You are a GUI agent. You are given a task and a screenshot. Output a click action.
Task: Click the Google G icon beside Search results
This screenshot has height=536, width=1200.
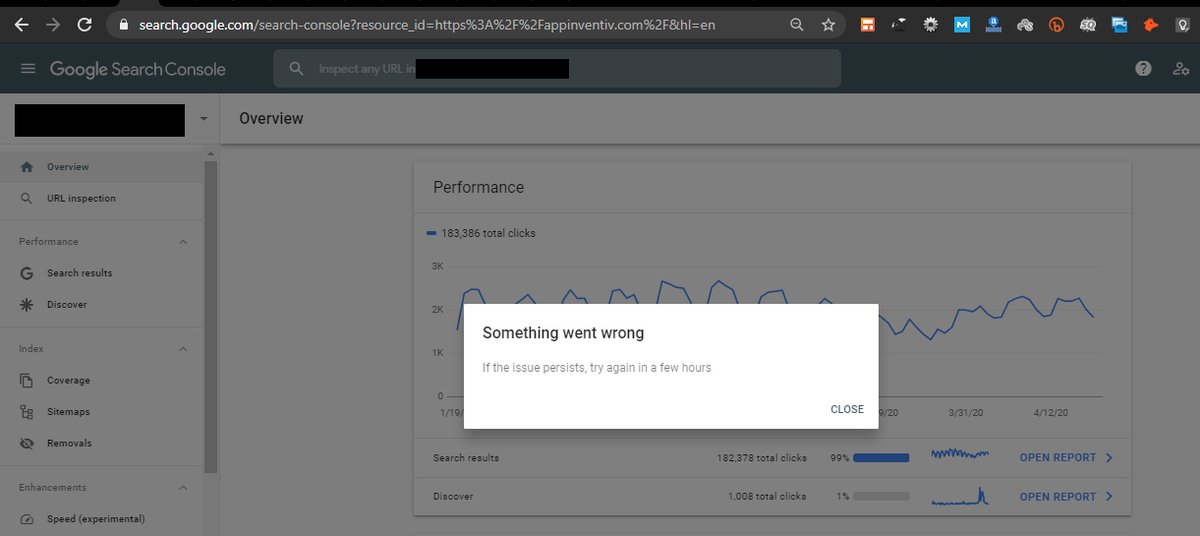point(27,273)
